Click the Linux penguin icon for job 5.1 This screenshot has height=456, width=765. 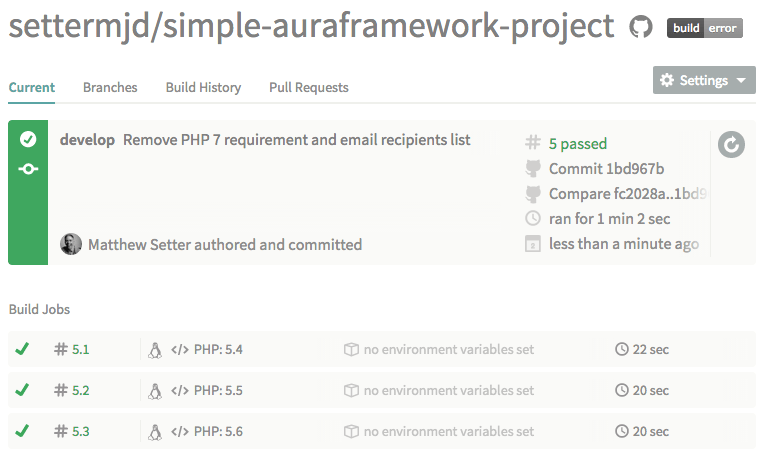pos(155,350)
